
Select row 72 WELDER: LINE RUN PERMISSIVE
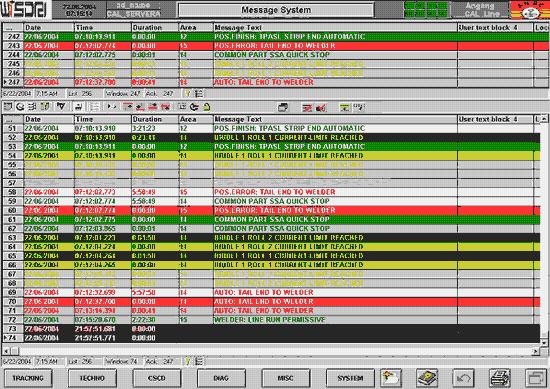pyautogui.click(x=271, y=320)
